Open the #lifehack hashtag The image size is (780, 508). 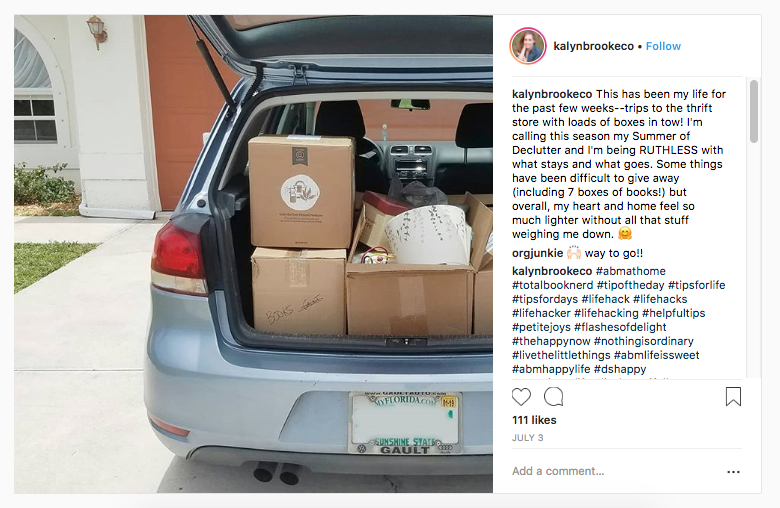(605, 299)
